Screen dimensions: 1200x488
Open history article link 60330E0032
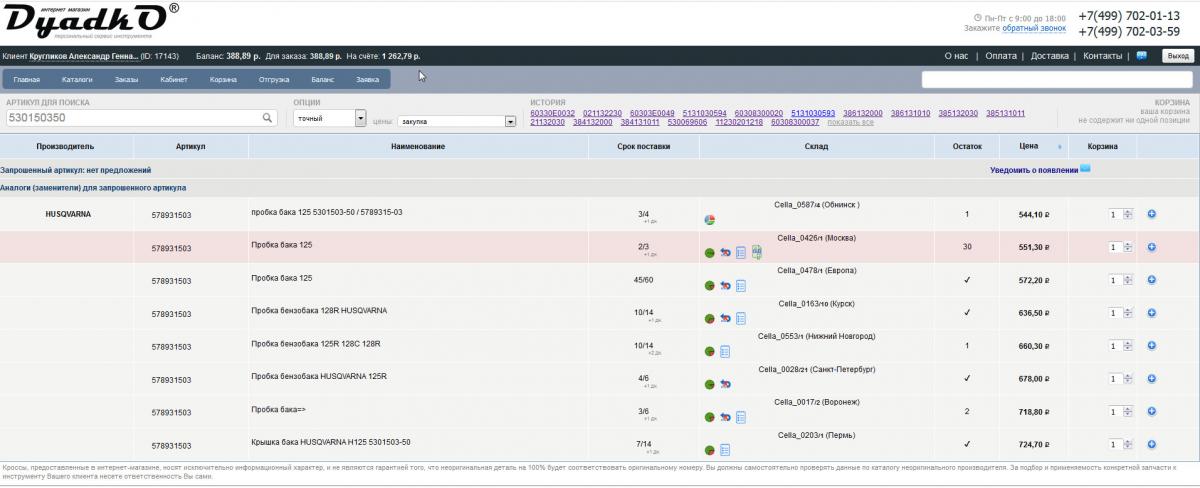[552, 113]
